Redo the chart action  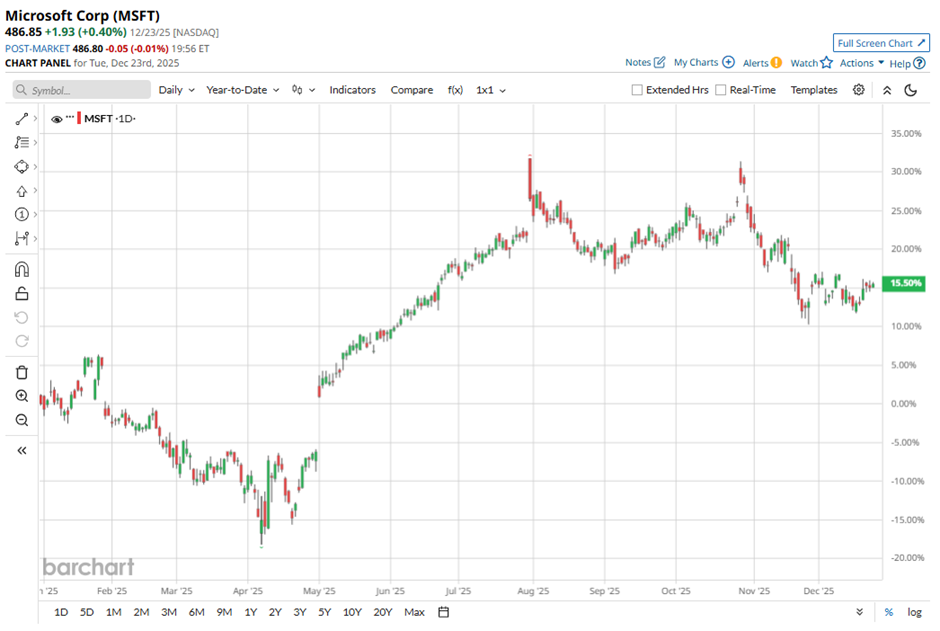click(22, 341)
